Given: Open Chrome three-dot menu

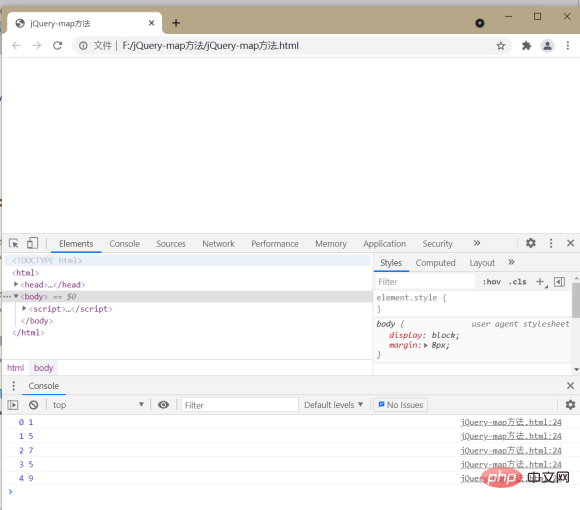Looking at the screenshot, I should point(568,45).
